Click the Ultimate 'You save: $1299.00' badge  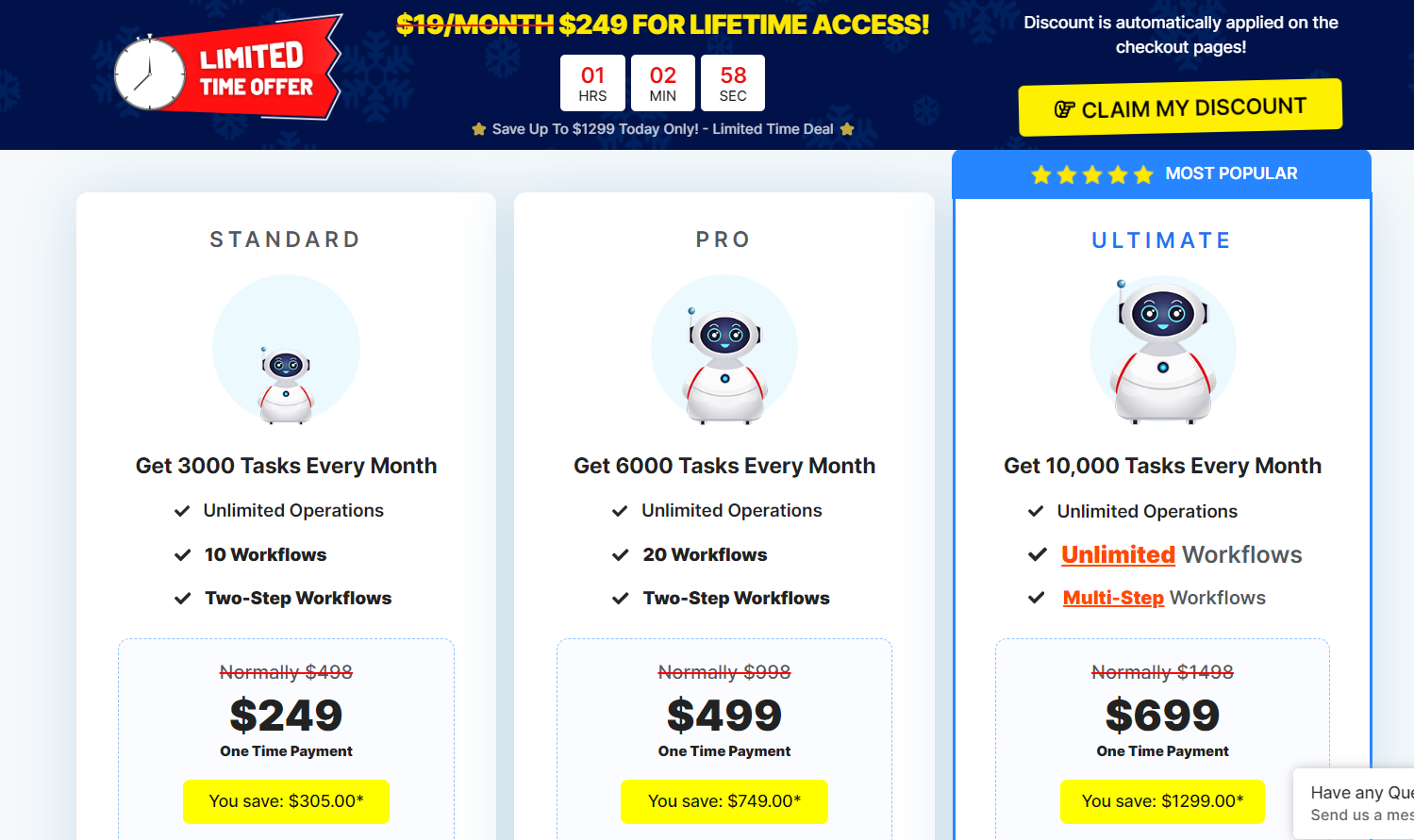(1162, 801)
